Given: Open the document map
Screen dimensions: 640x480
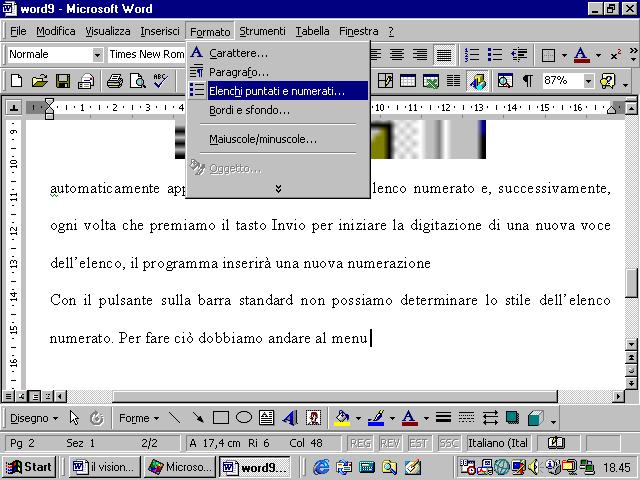Looking at the screenshot, I should pyautogui.click(x=505, y=81).
